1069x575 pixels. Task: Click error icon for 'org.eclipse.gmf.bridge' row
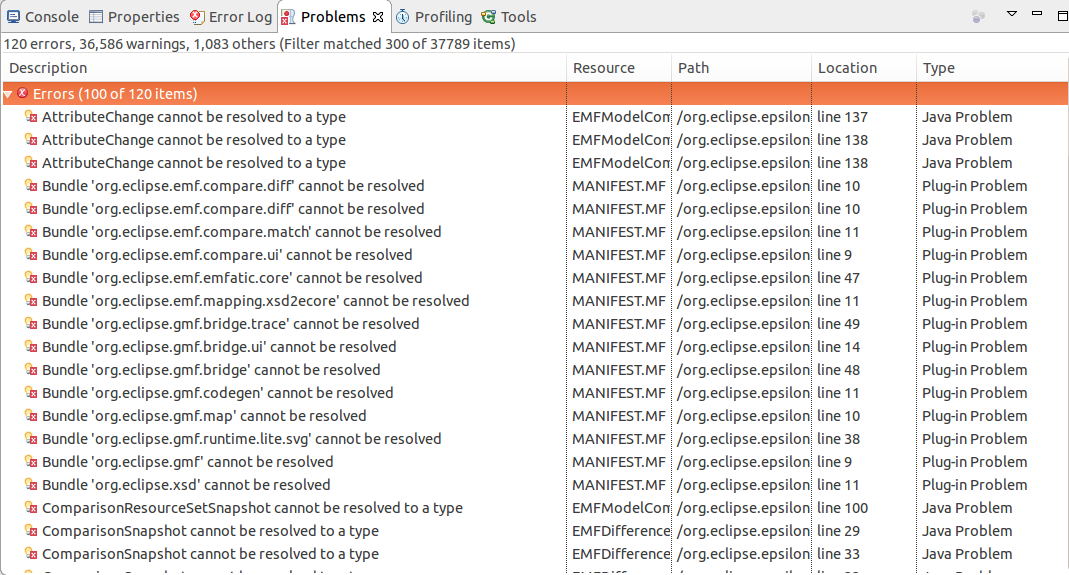31,370
